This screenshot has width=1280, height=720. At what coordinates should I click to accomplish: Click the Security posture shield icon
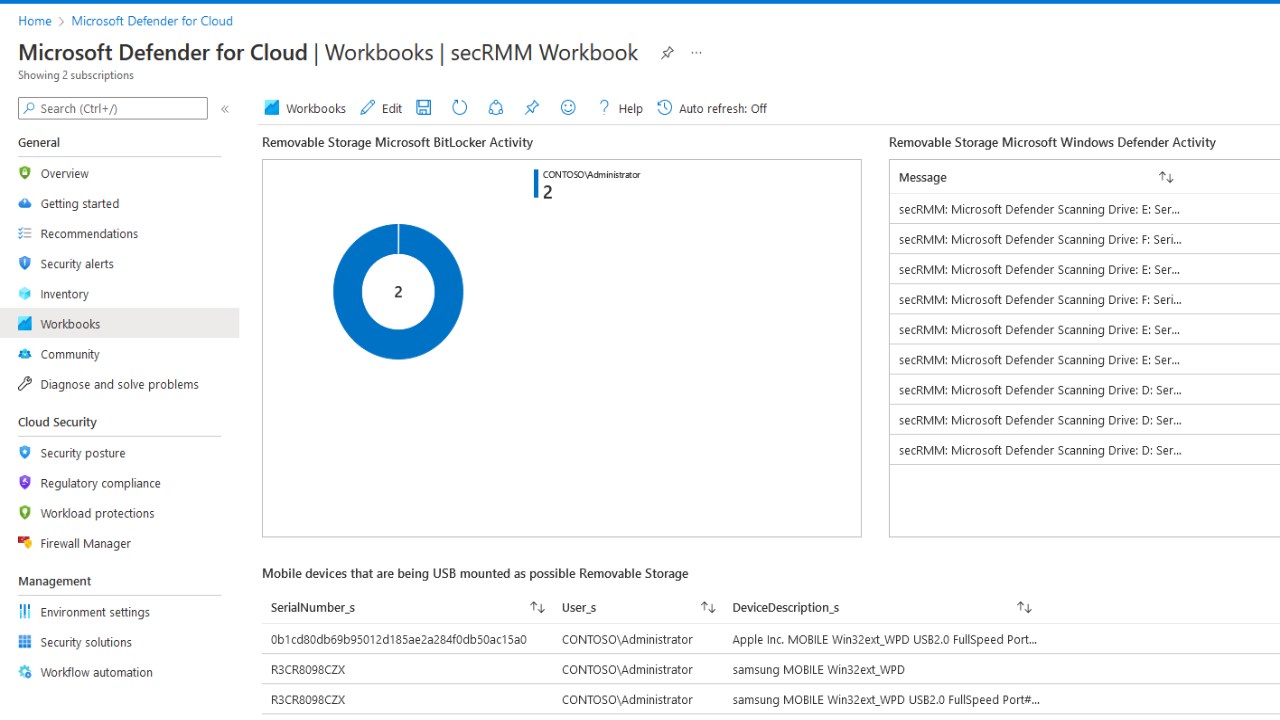[25, 452]
